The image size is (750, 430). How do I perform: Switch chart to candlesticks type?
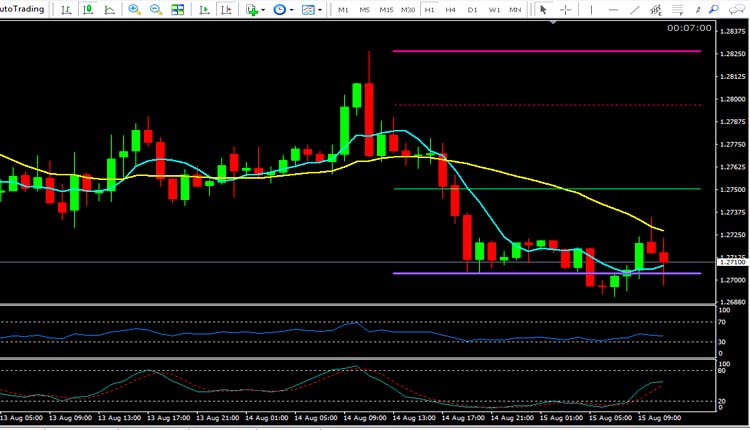point(88,9)
